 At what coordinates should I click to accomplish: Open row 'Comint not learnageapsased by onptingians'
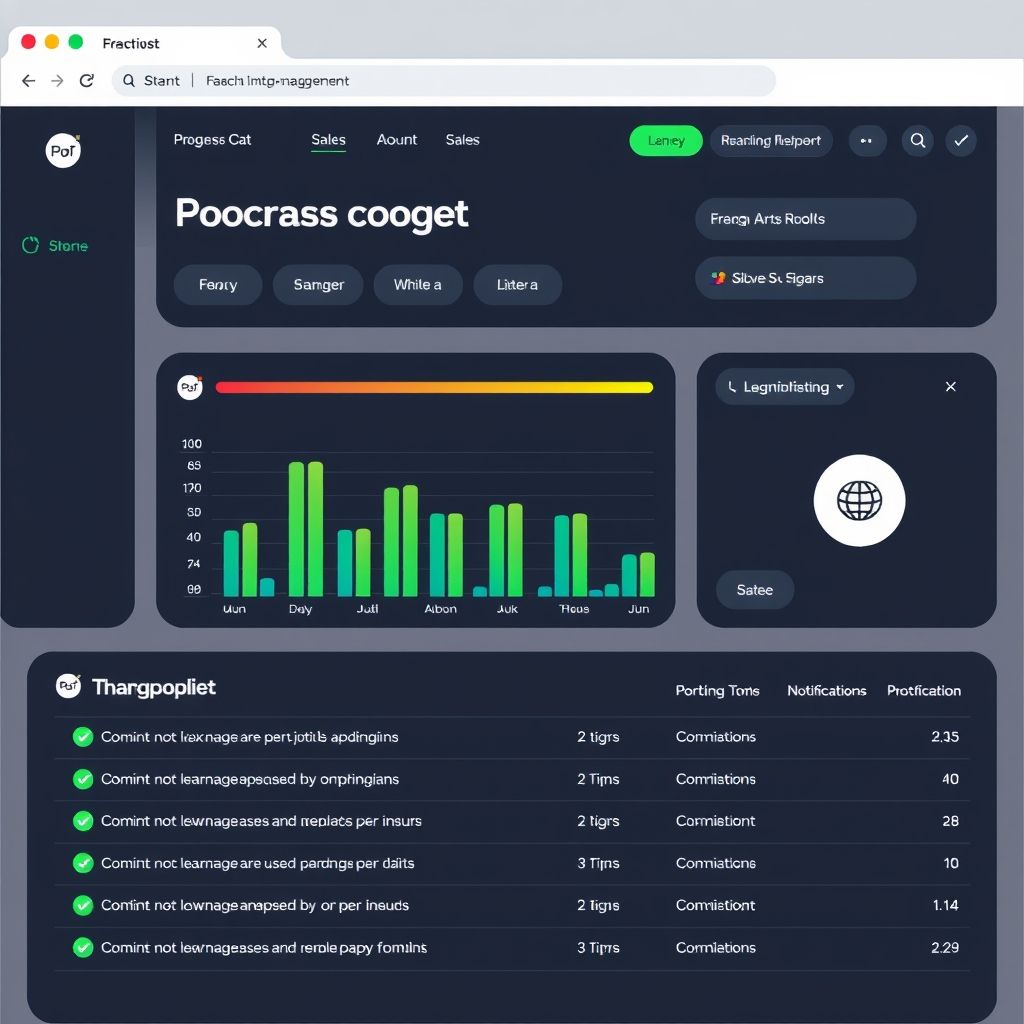click(x=512, y=779)
